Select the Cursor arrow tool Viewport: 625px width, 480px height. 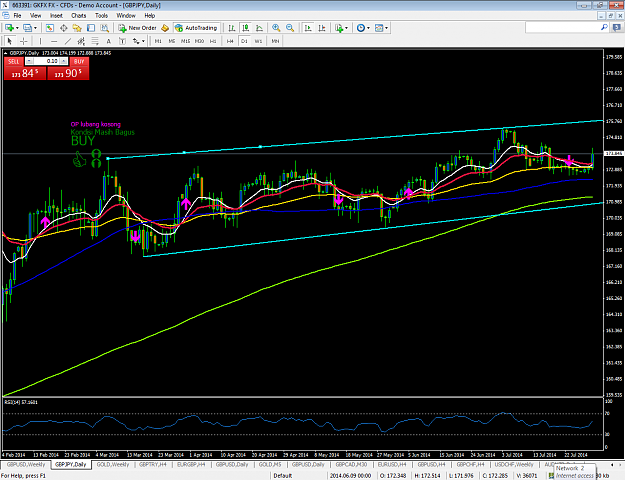click(10, 41)
